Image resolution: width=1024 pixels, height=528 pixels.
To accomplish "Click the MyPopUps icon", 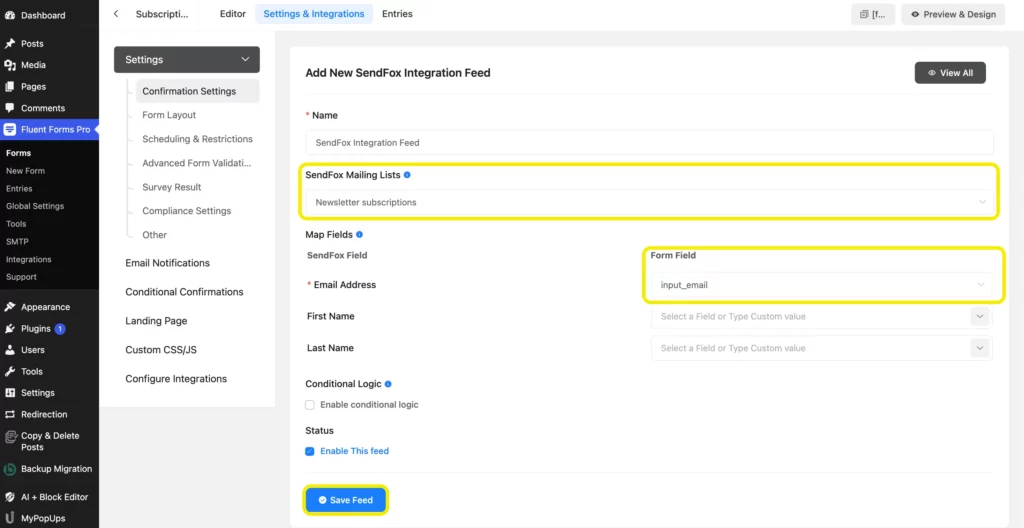I will click(10, 519).
